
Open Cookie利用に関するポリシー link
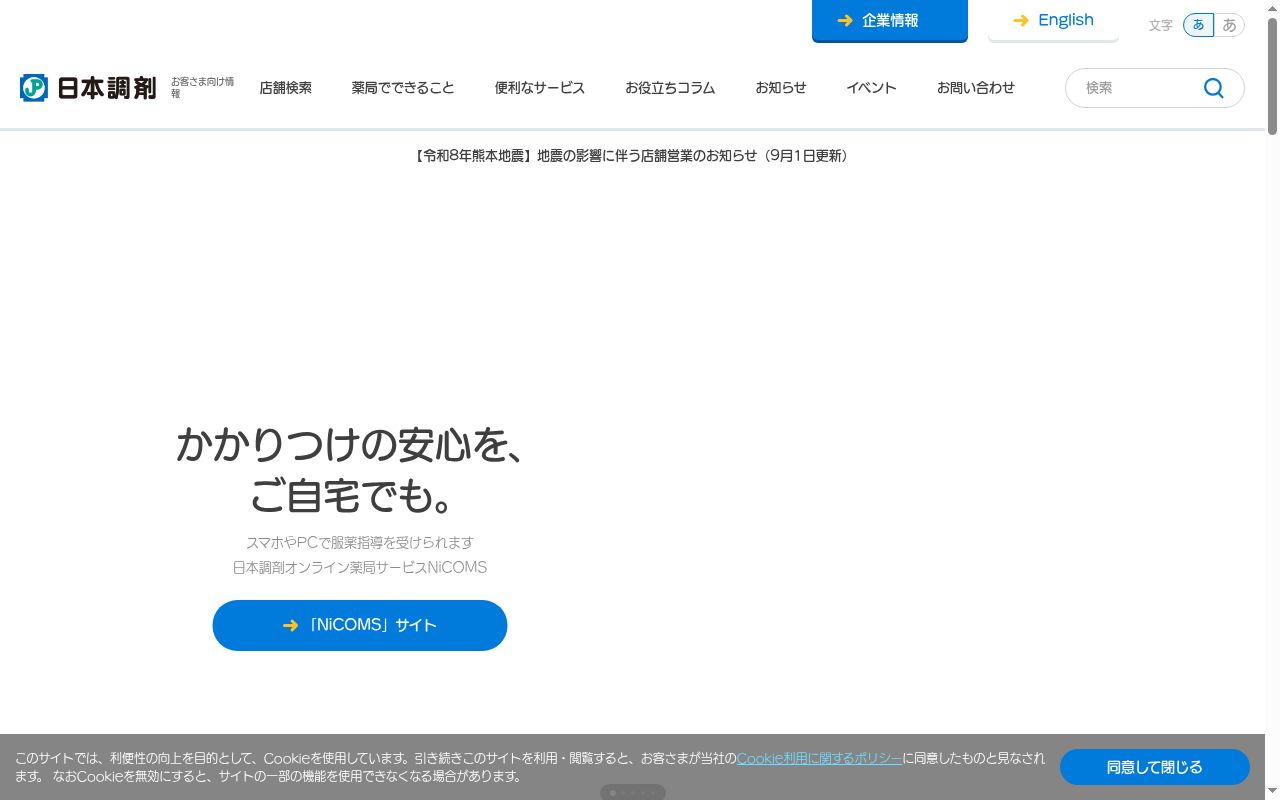[819, 758]
